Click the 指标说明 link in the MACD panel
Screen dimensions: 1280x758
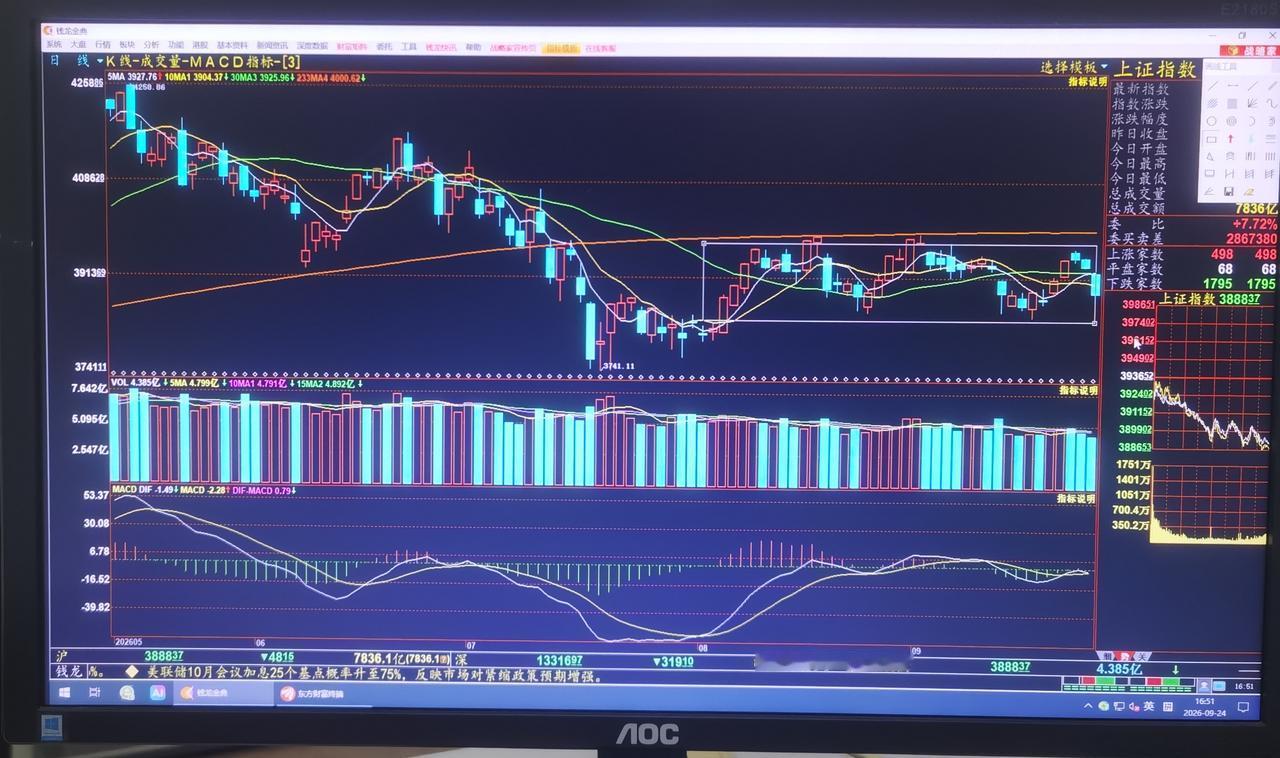point(1076,498)
